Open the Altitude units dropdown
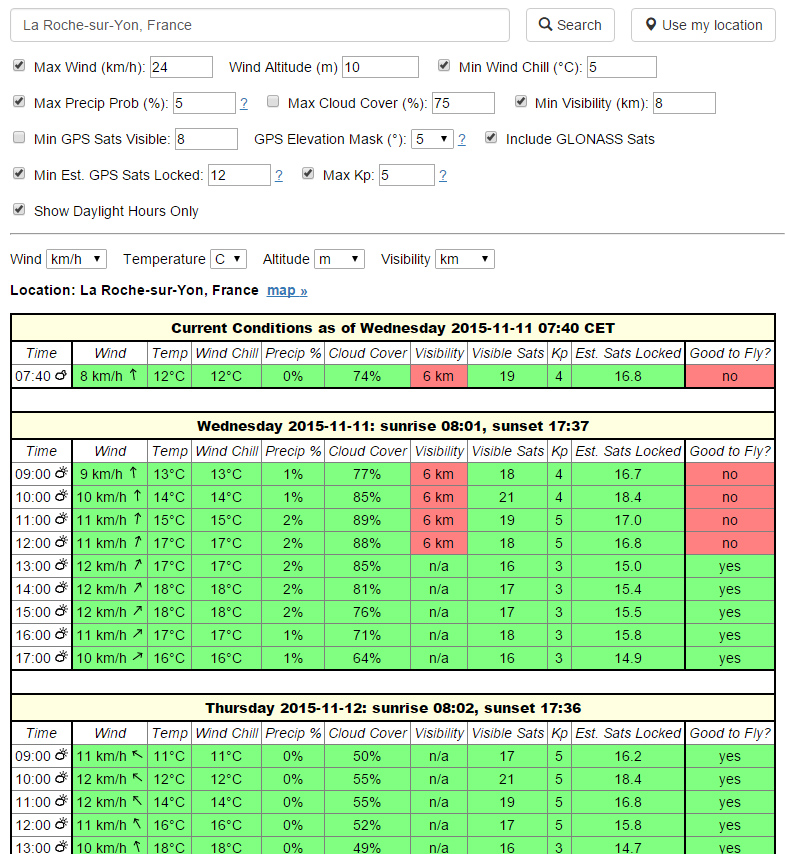The image size is (786, 854). (x=339, y=259)
